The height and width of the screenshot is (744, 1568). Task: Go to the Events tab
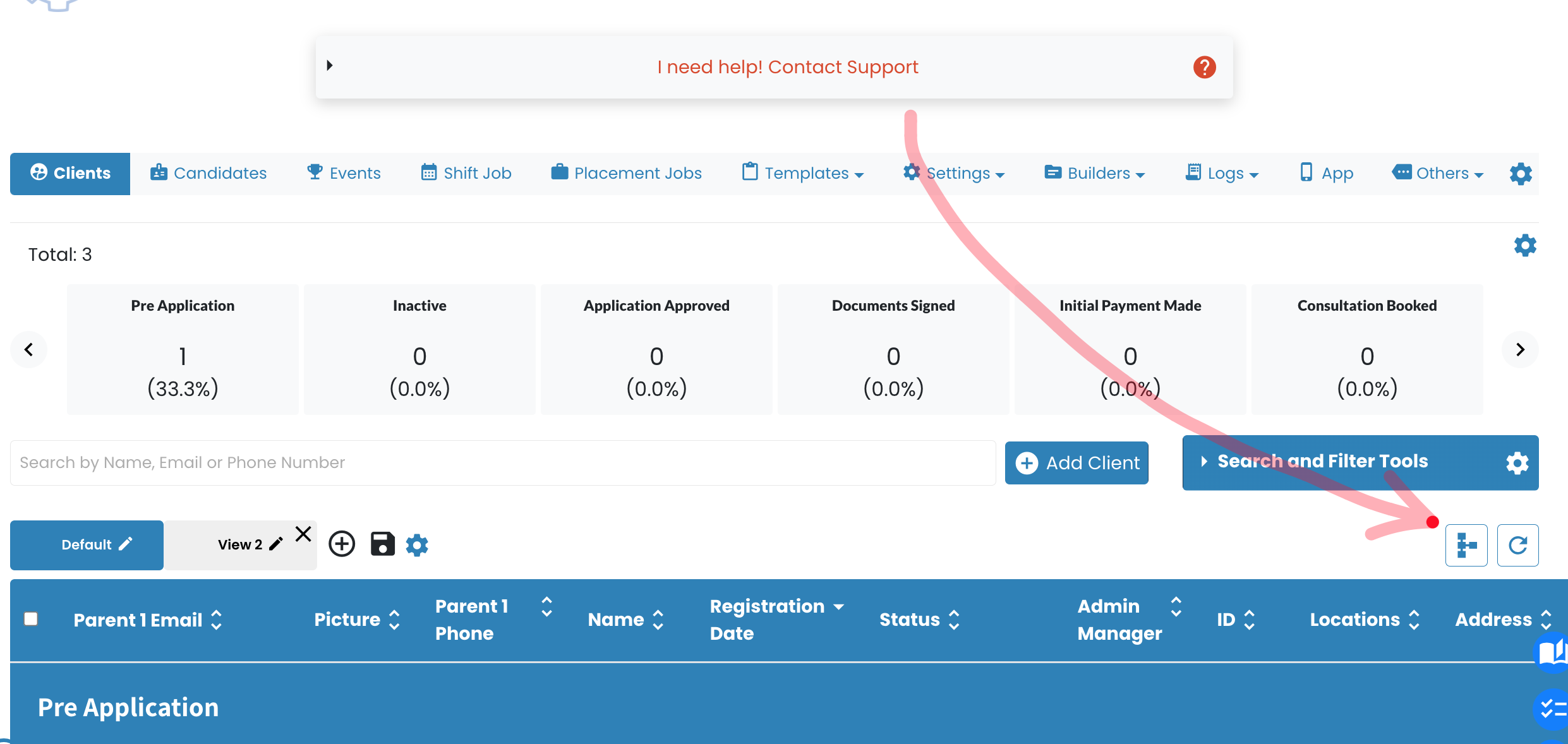[x=344, y=173]
